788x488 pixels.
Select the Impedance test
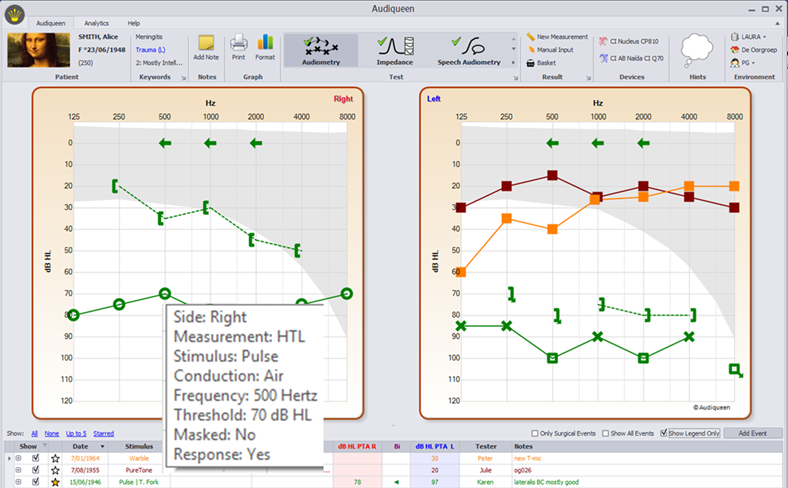coord(395,51)
